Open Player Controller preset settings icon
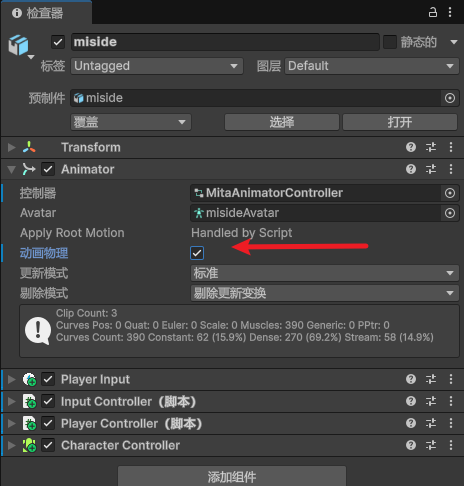The width and height of the screenshot is (464, 486). point(431,423)
